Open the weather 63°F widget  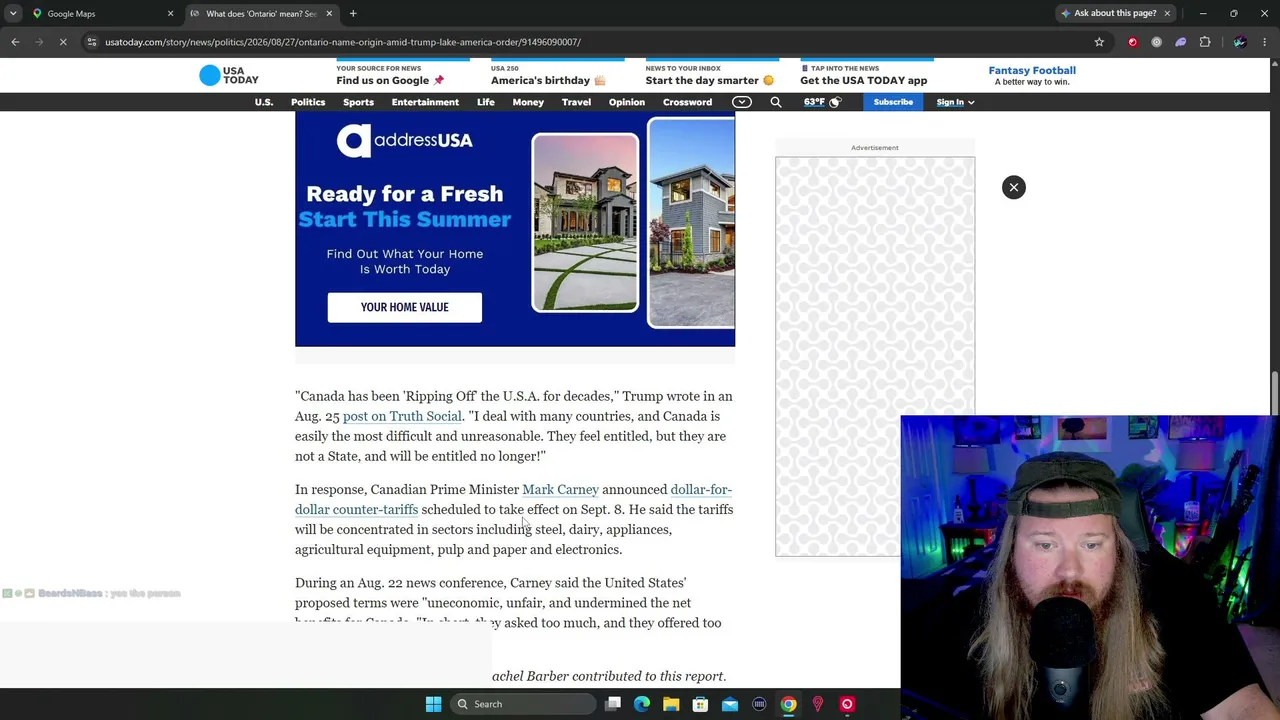[x=823, y=102]
